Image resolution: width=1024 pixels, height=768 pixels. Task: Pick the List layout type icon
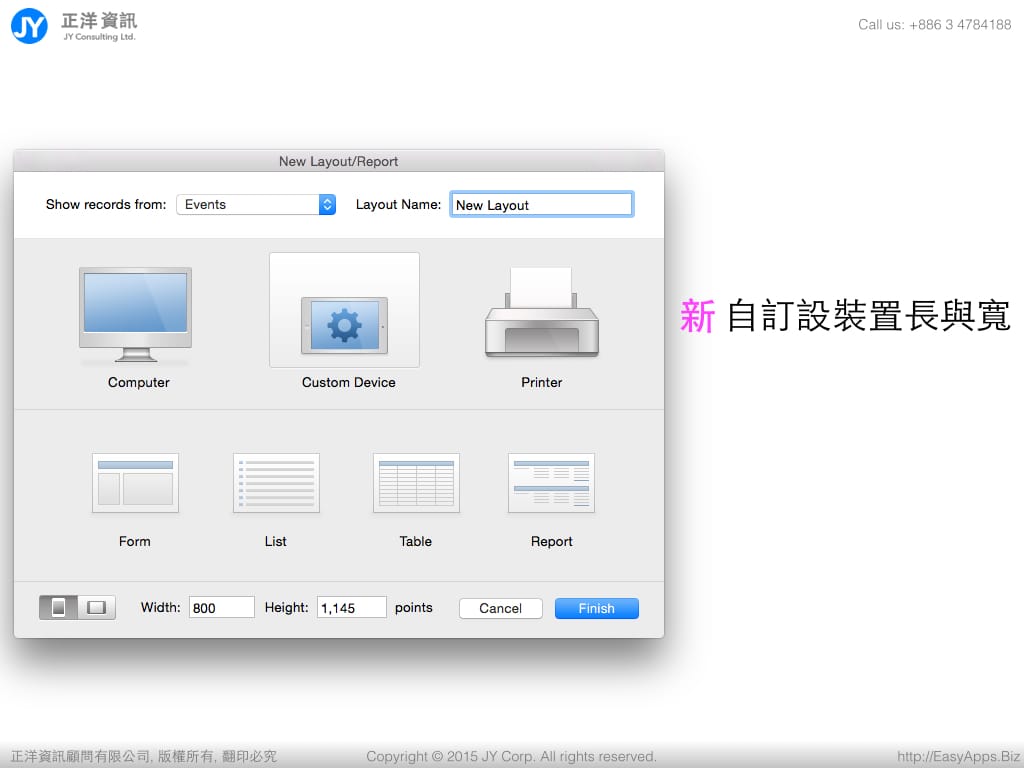pos(276,483)
